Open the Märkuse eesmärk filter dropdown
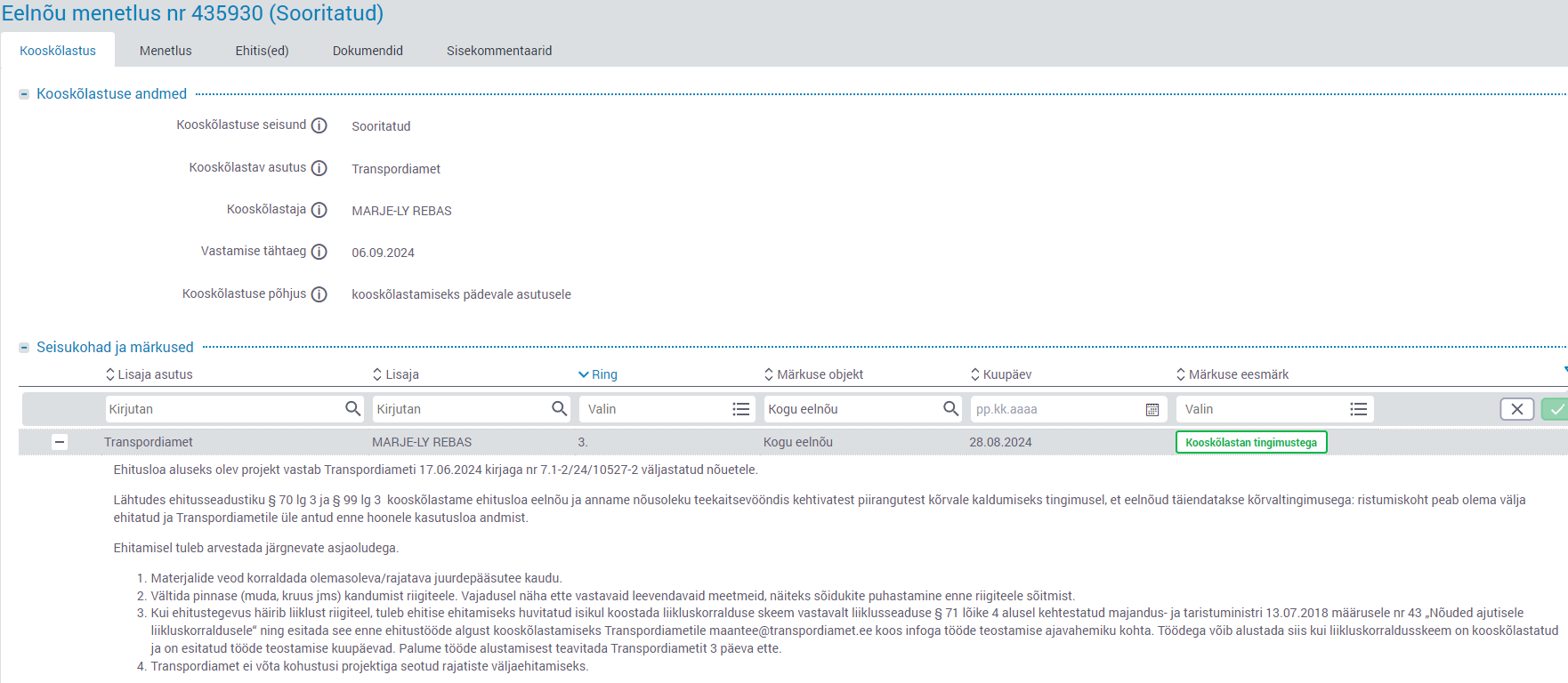This screenshot has height=683, width=1568. pyautogui.click(x=1358, y=409)
